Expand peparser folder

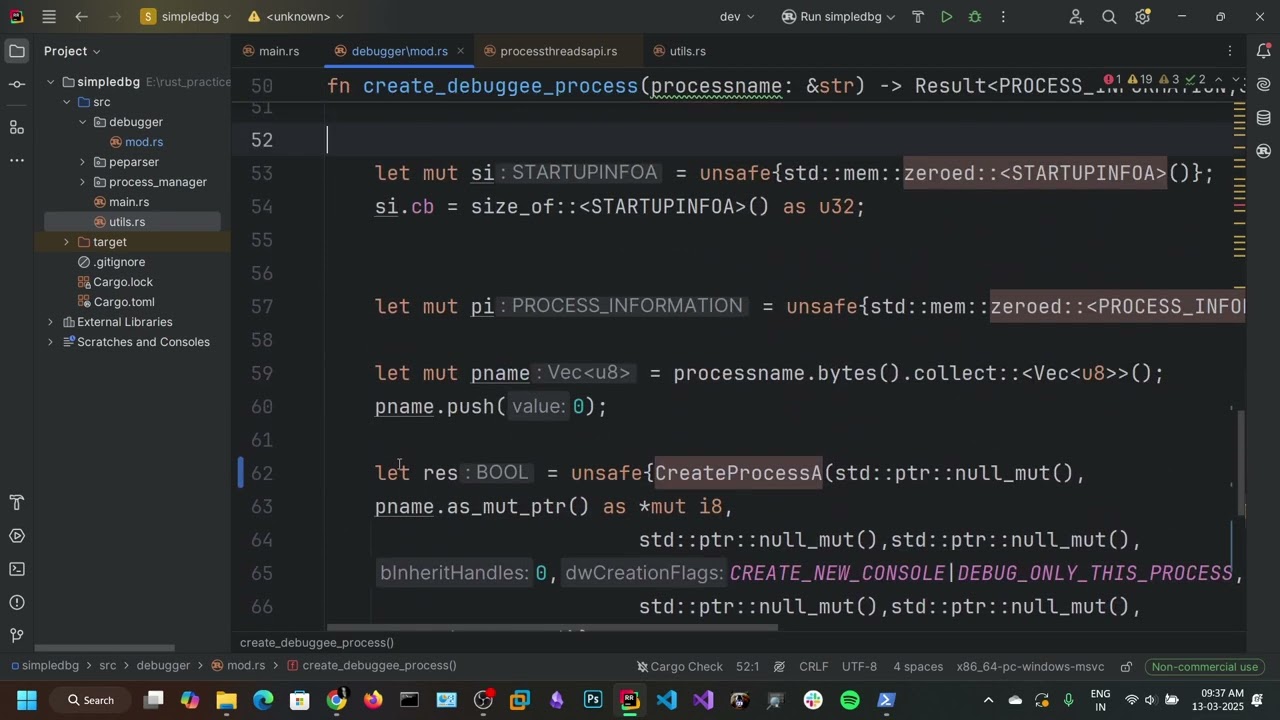(82, 162)
